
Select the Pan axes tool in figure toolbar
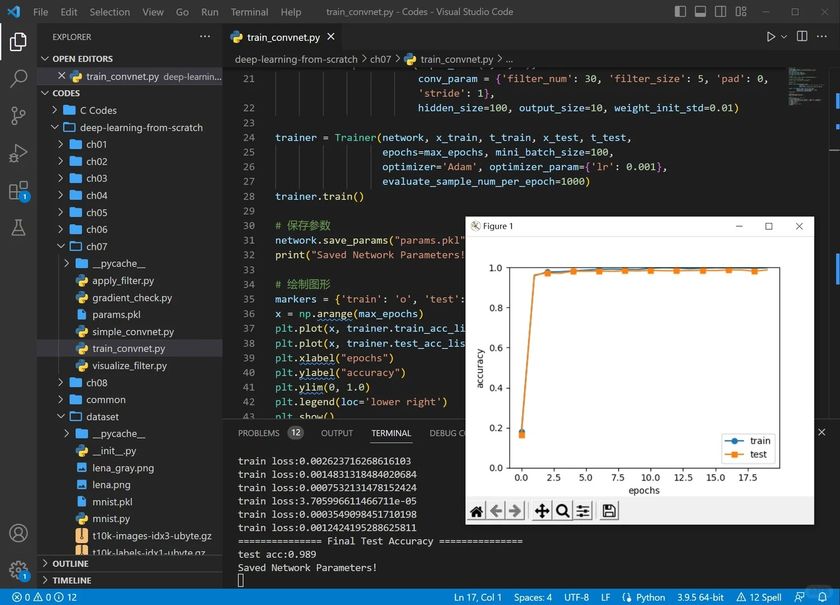click(x=541, y=511)
